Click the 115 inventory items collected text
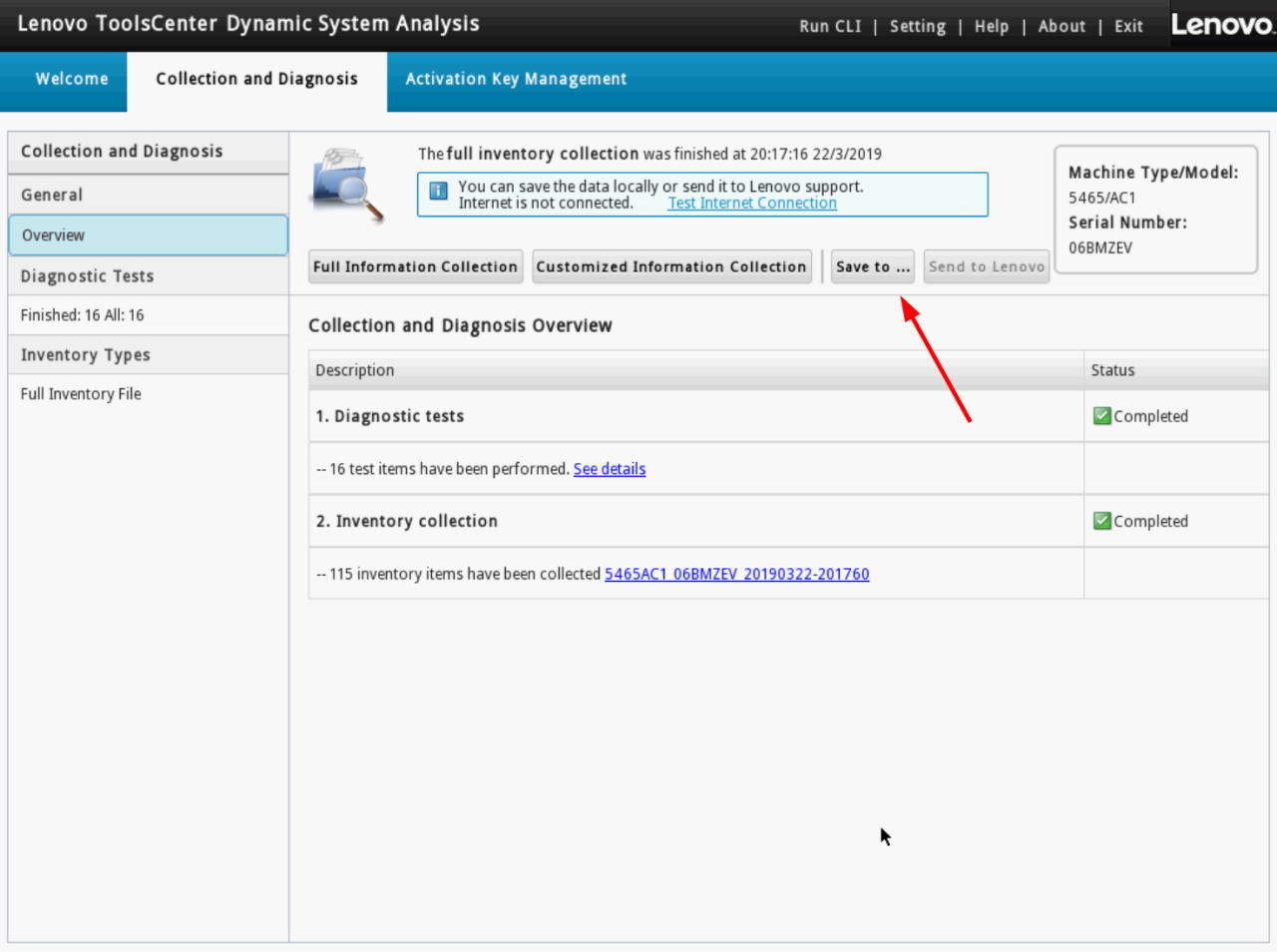This screenshot has width=1277, height=952. 459,574
